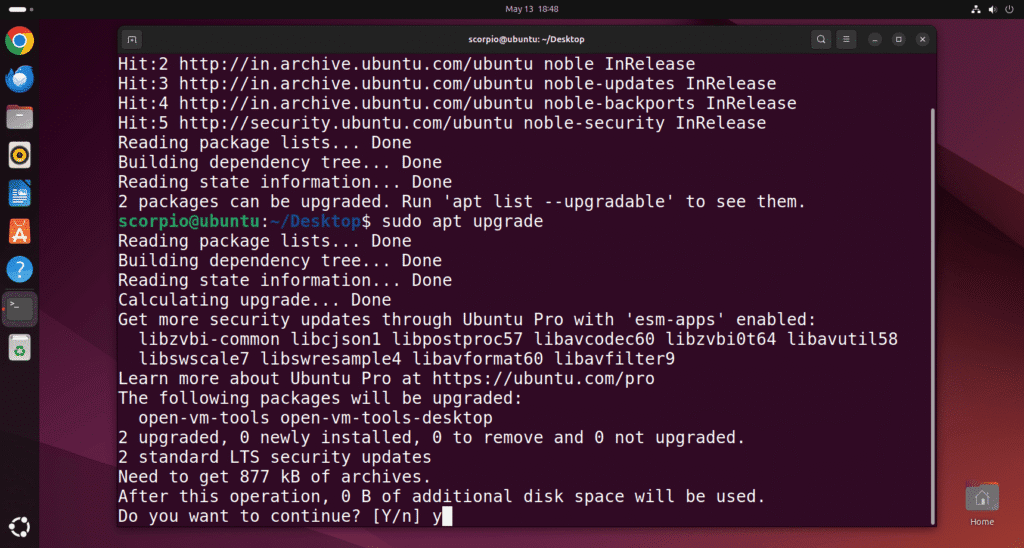Launch Thunderbird mail from the dock
Image resolution: width=1024 pixels, height=548 pixels.
coord(20,79)
